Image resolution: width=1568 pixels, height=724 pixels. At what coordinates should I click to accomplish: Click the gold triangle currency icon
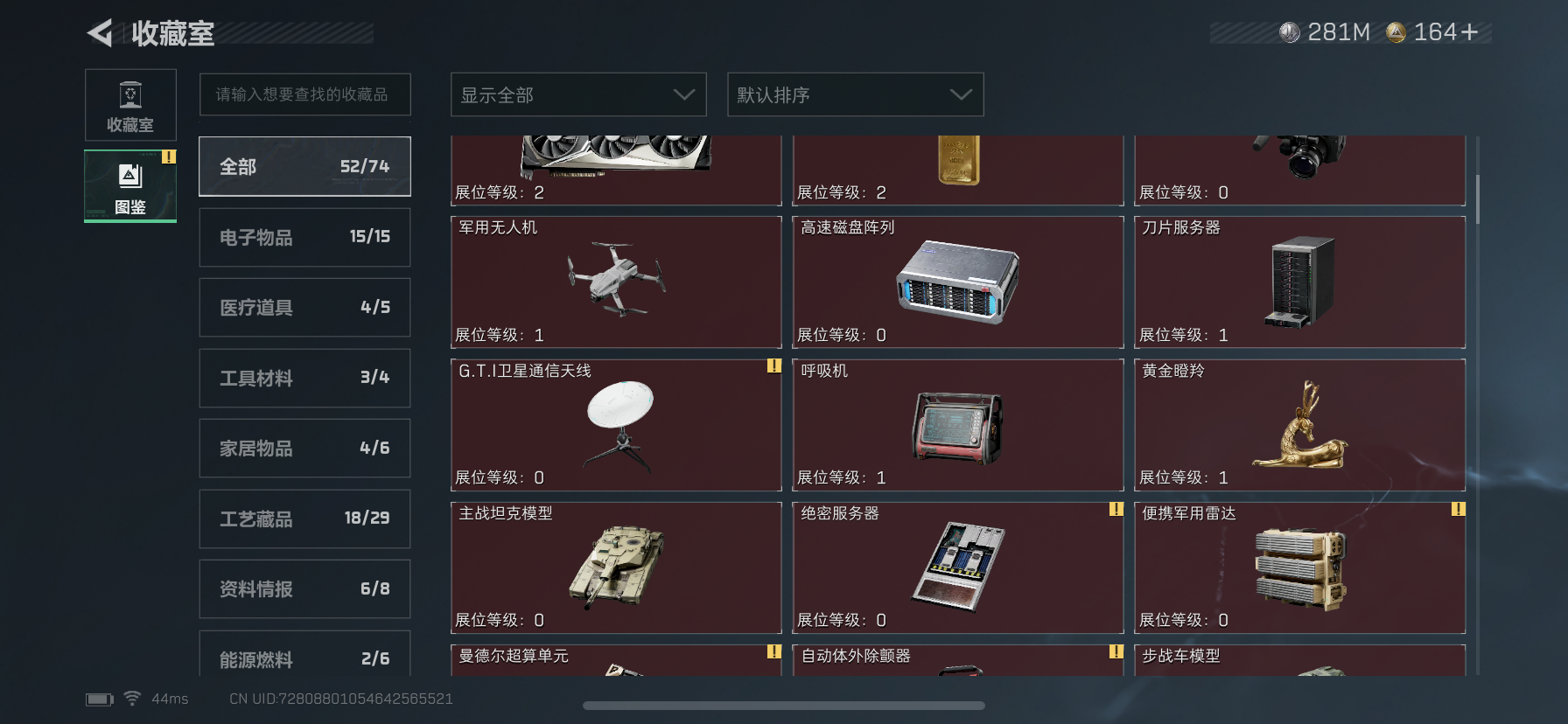pos(1396,32)
